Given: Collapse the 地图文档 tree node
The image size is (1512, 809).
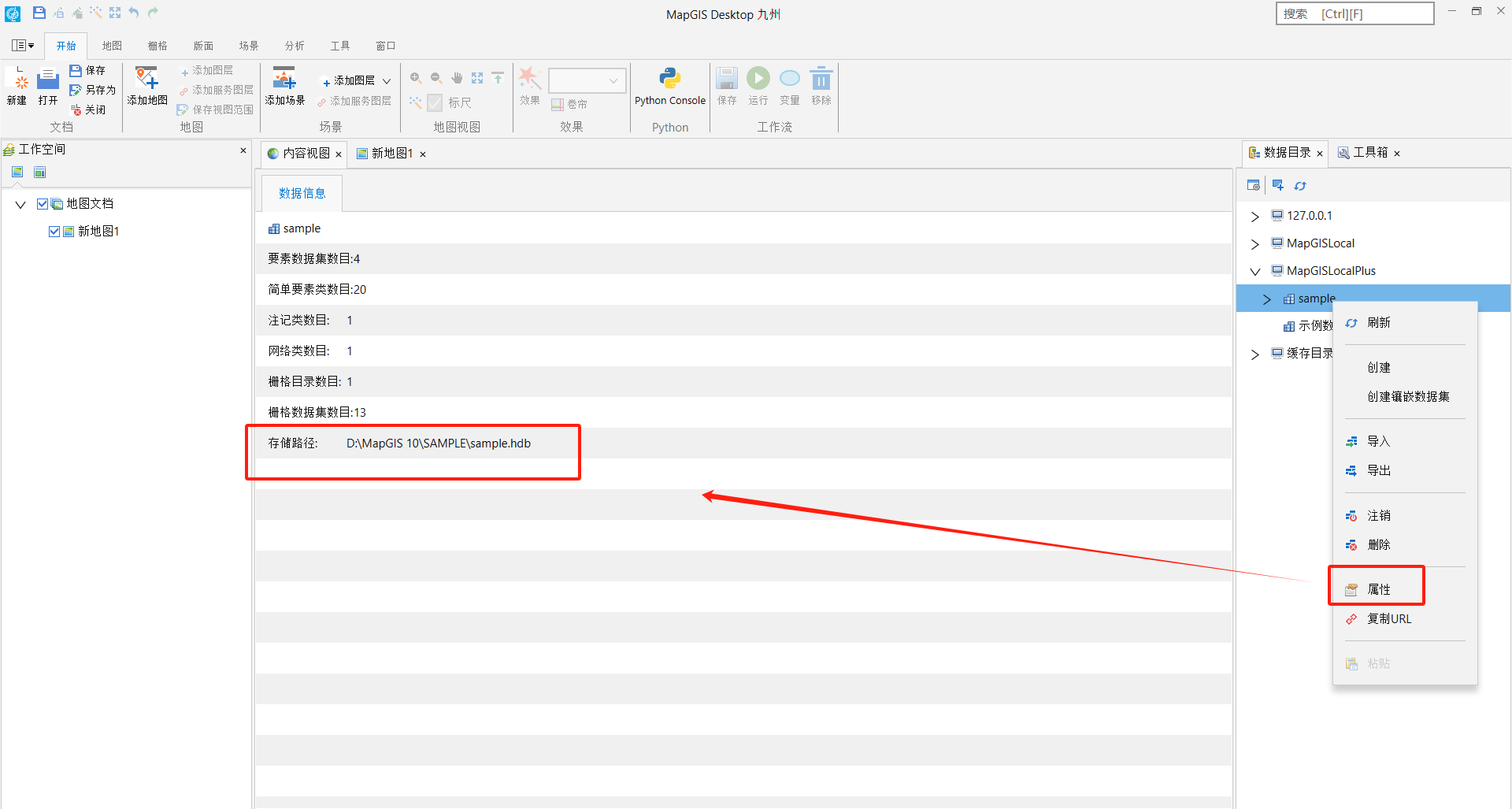Looking at the screenshot, I should (x=20, y=205).
